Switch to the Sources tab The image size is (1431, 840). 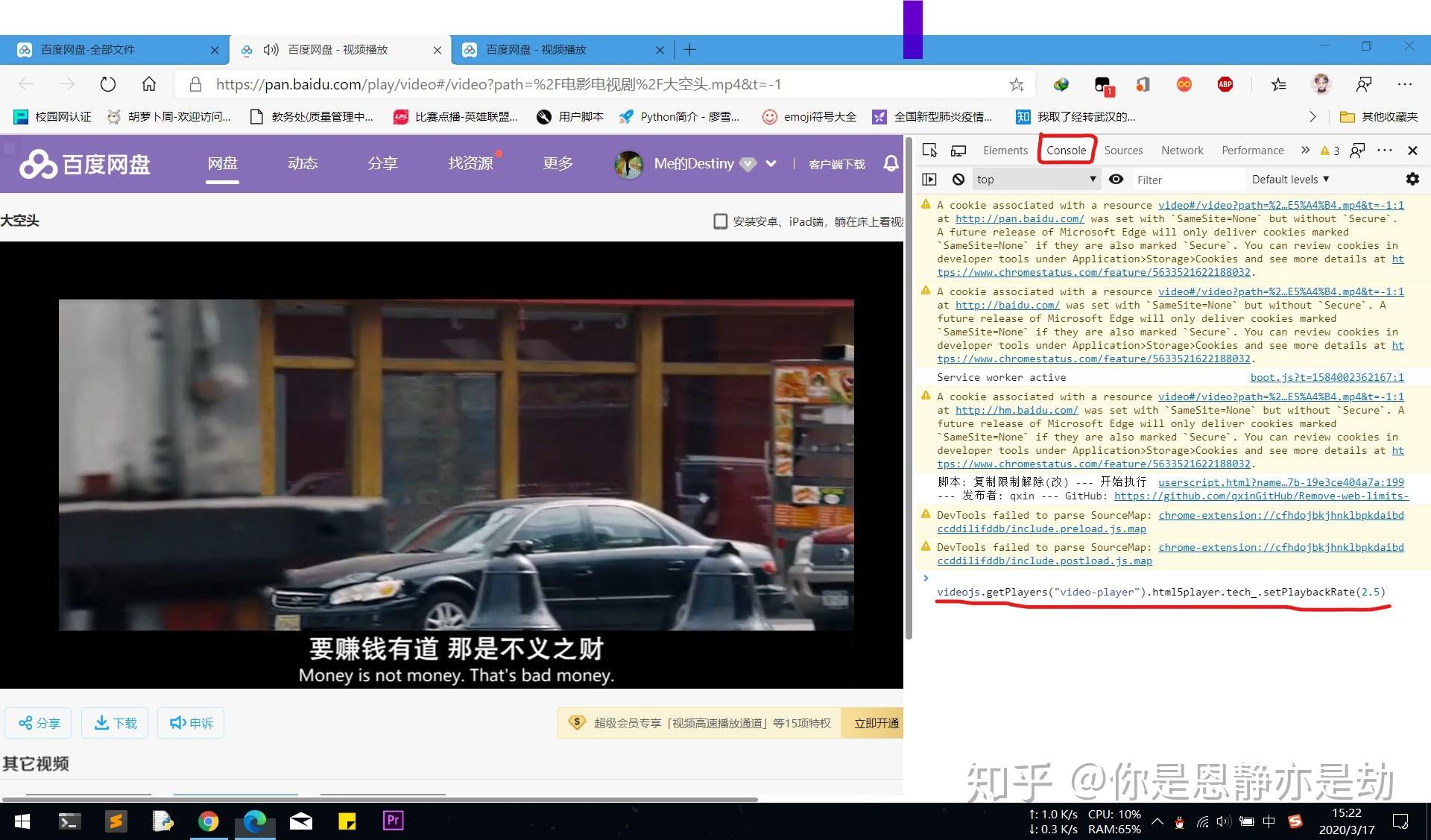coord(1123,151)
